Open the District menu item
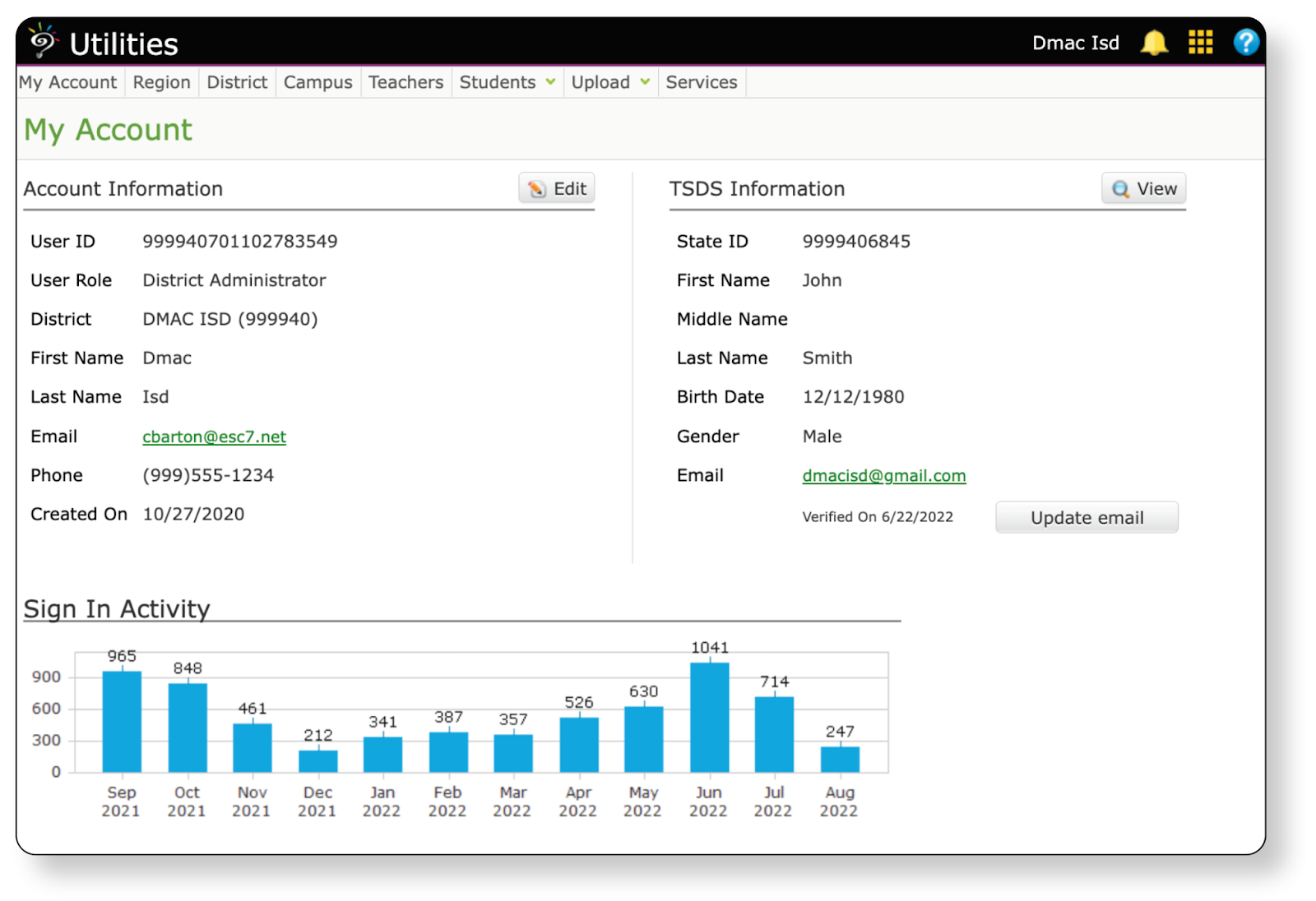 coord(237,82)
